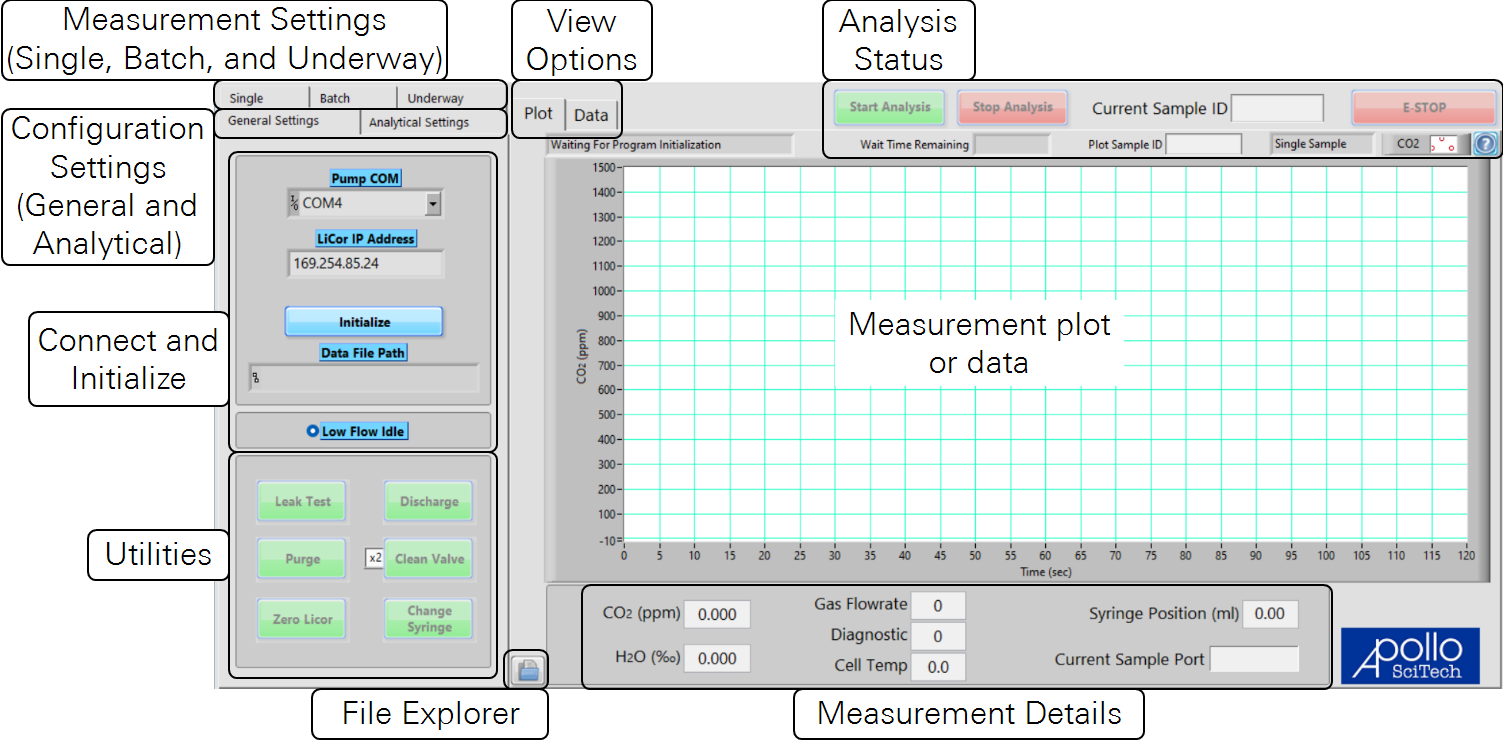Click the Data File Path browse glyph

pyautogui.click(x=255, y=378)
